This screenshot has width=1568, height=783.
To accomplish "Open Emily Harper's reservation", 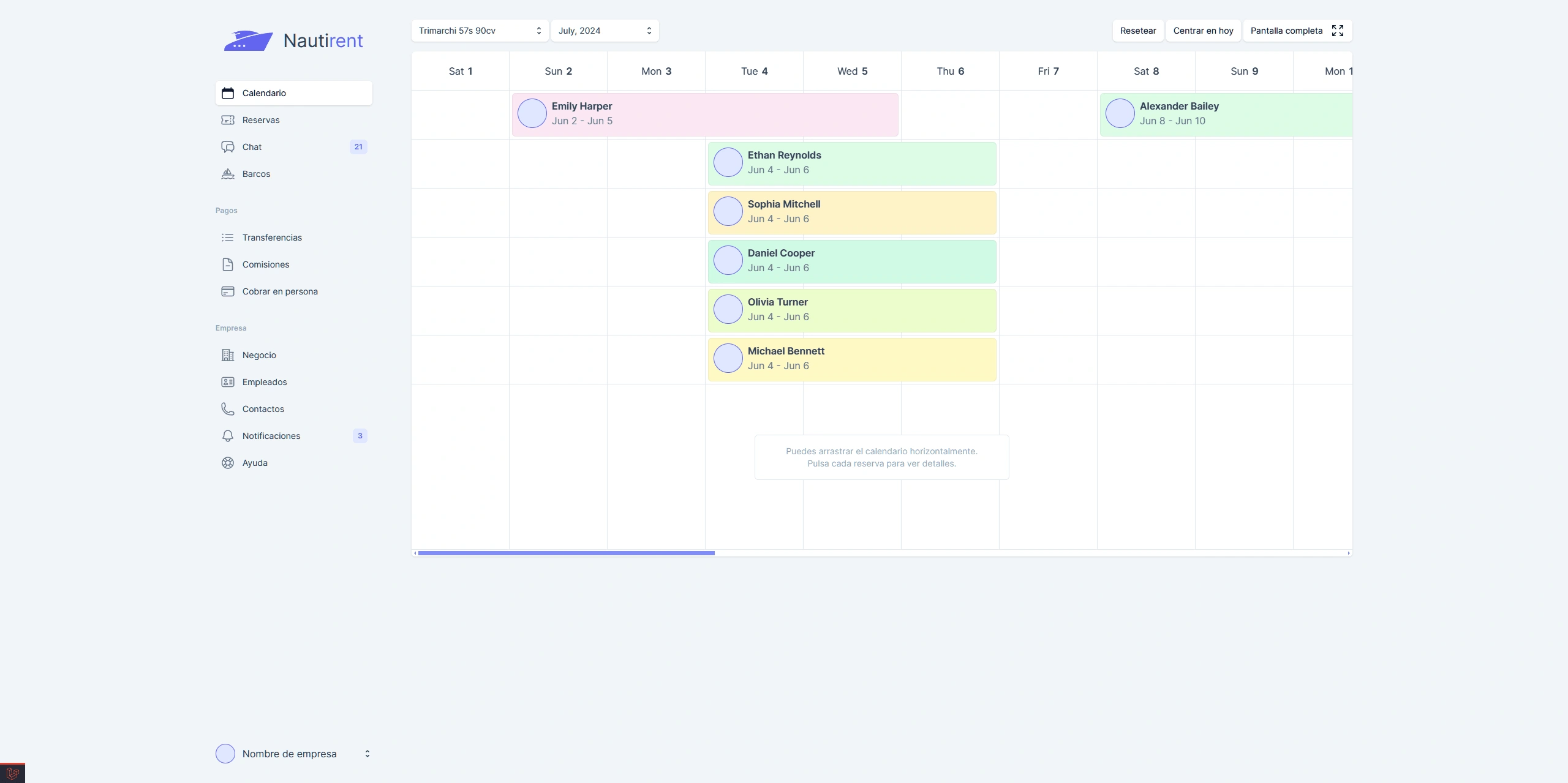I will pos(705,114).
